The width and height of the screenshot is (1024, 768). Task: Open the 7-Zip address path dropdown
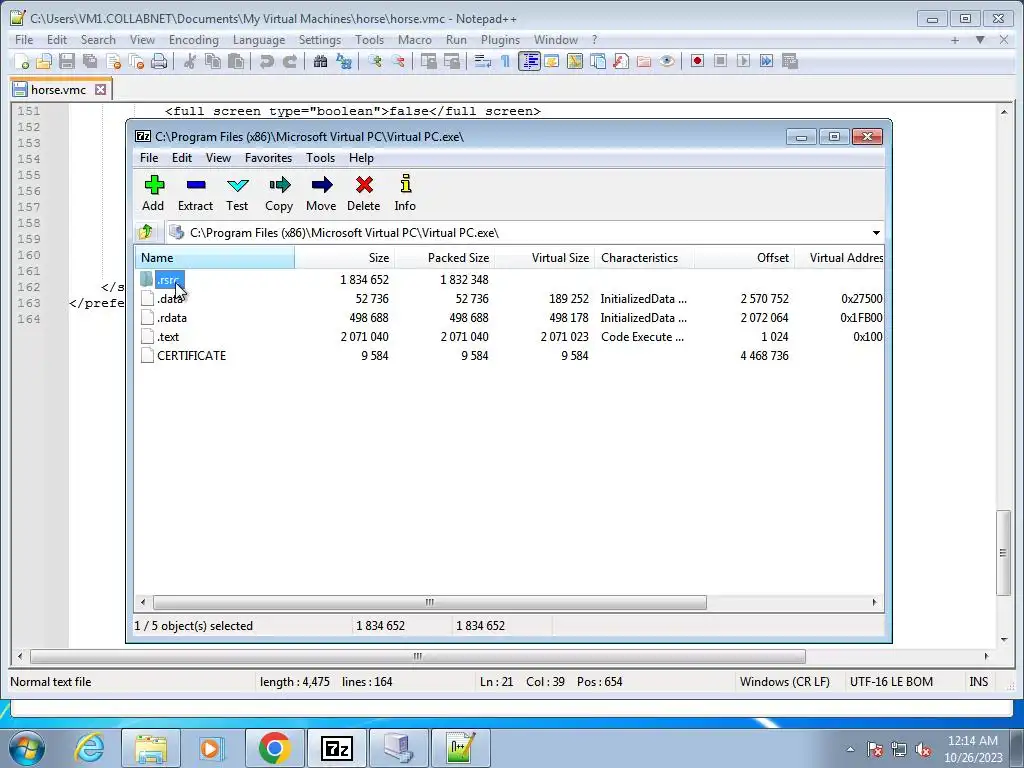tap(876, 232)
